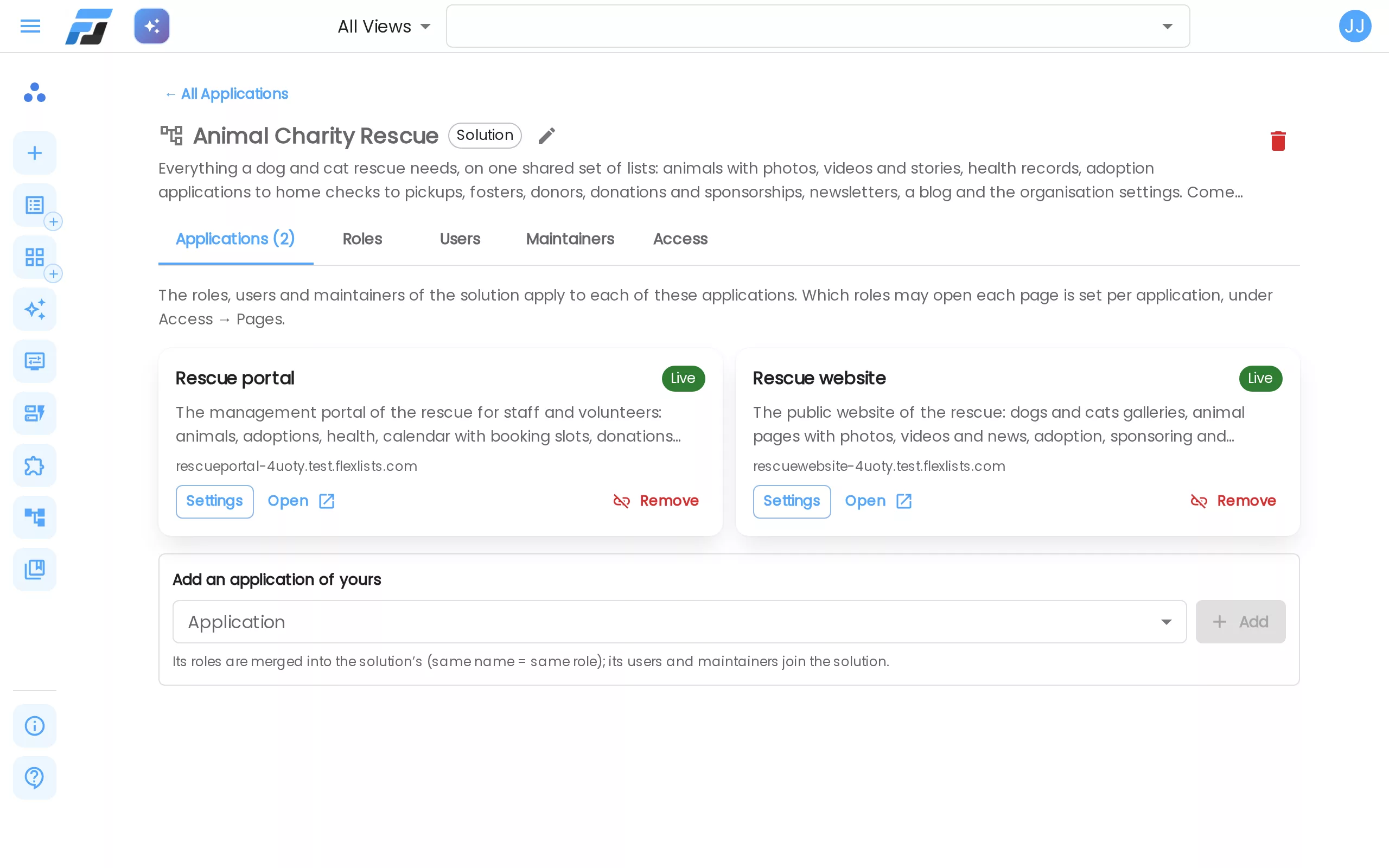Open the Rescue portal application
This screenshot has width=1389, height=868.
tap(301, 501)
